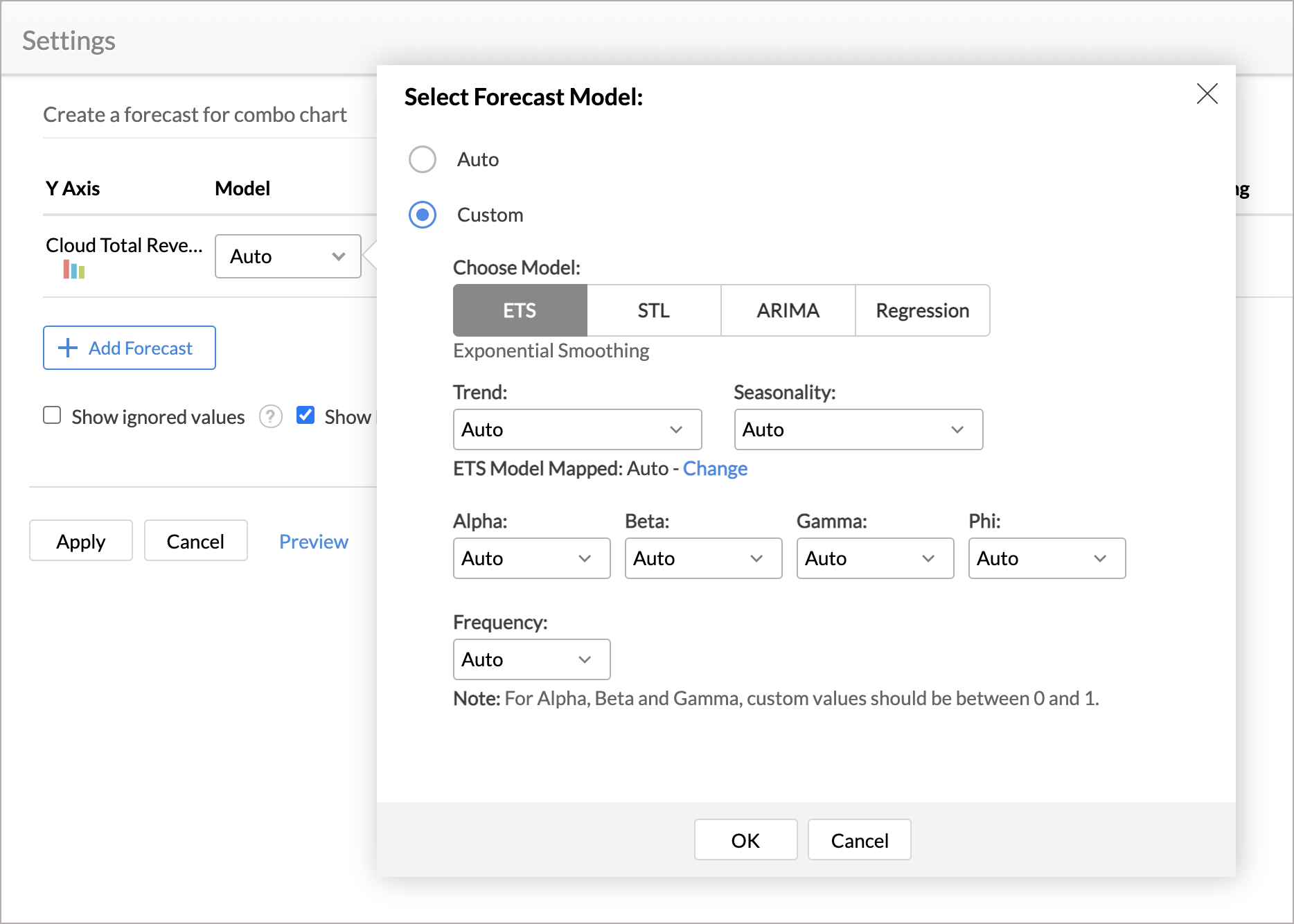Open the Trend dropdown
1294x924 pixels.
pyautogui.click(x=577, y=429)
